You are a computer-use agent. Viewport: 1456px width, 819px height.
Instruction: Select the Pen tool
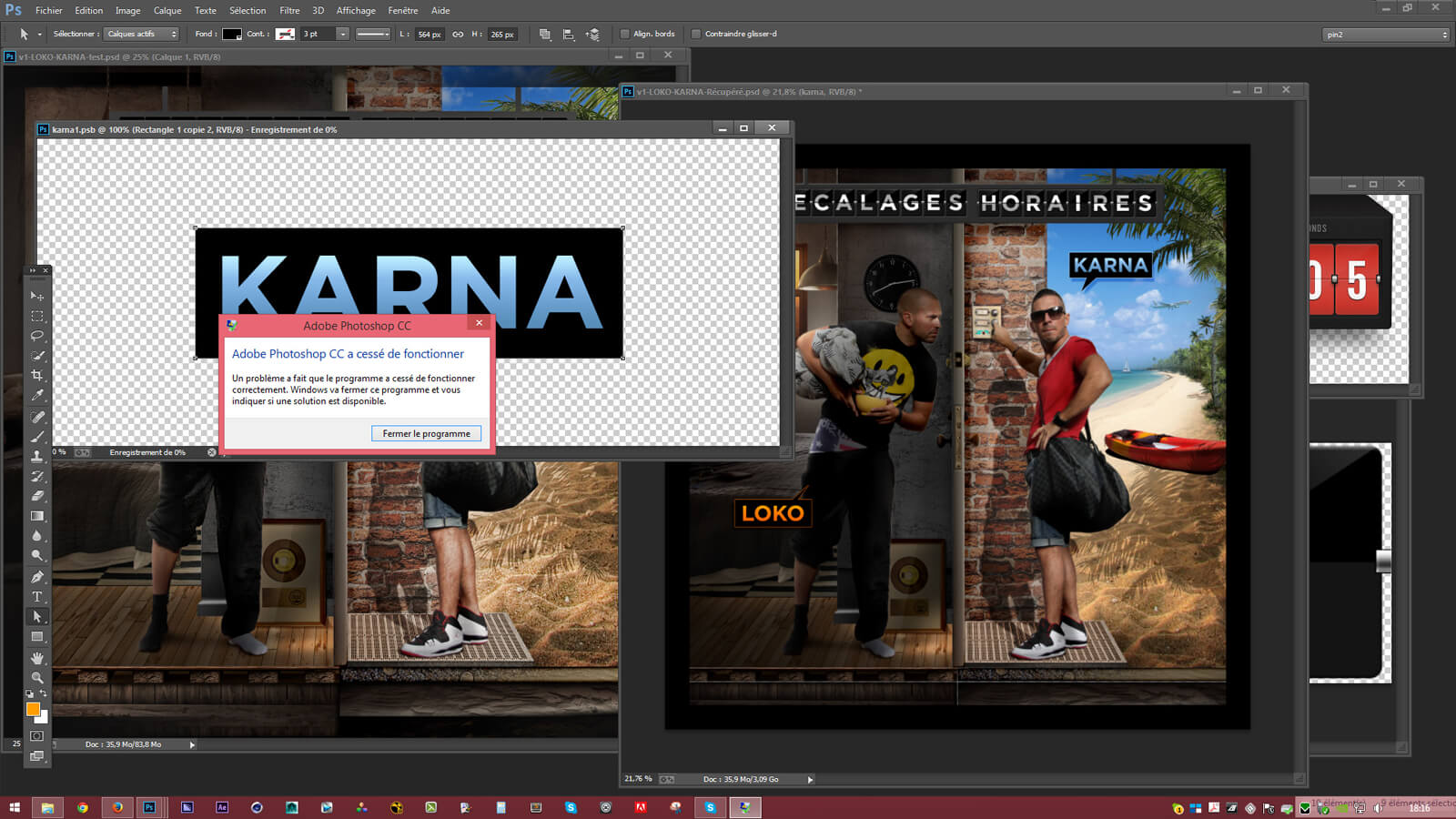[x=37, y=577]
